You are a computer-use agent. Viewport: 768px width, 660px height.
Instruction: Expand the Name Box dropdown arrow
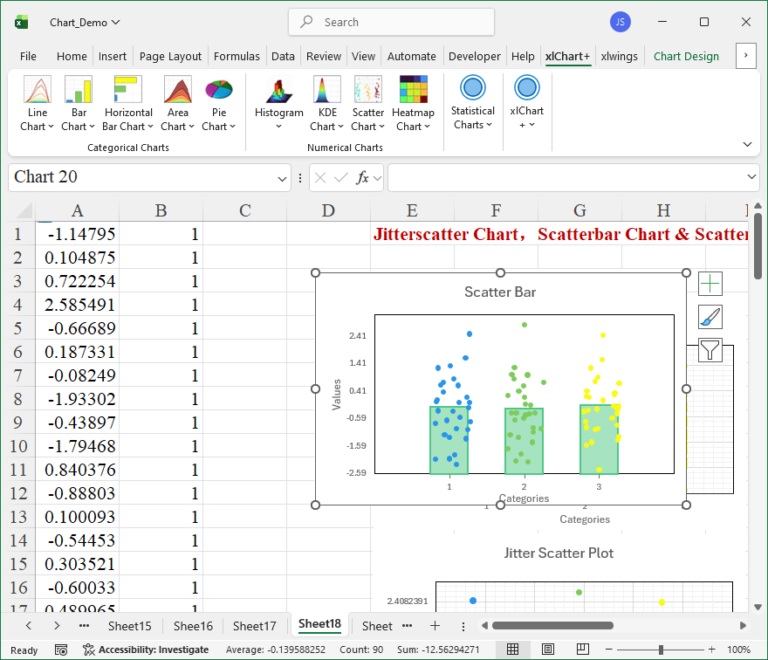(282, 179)
